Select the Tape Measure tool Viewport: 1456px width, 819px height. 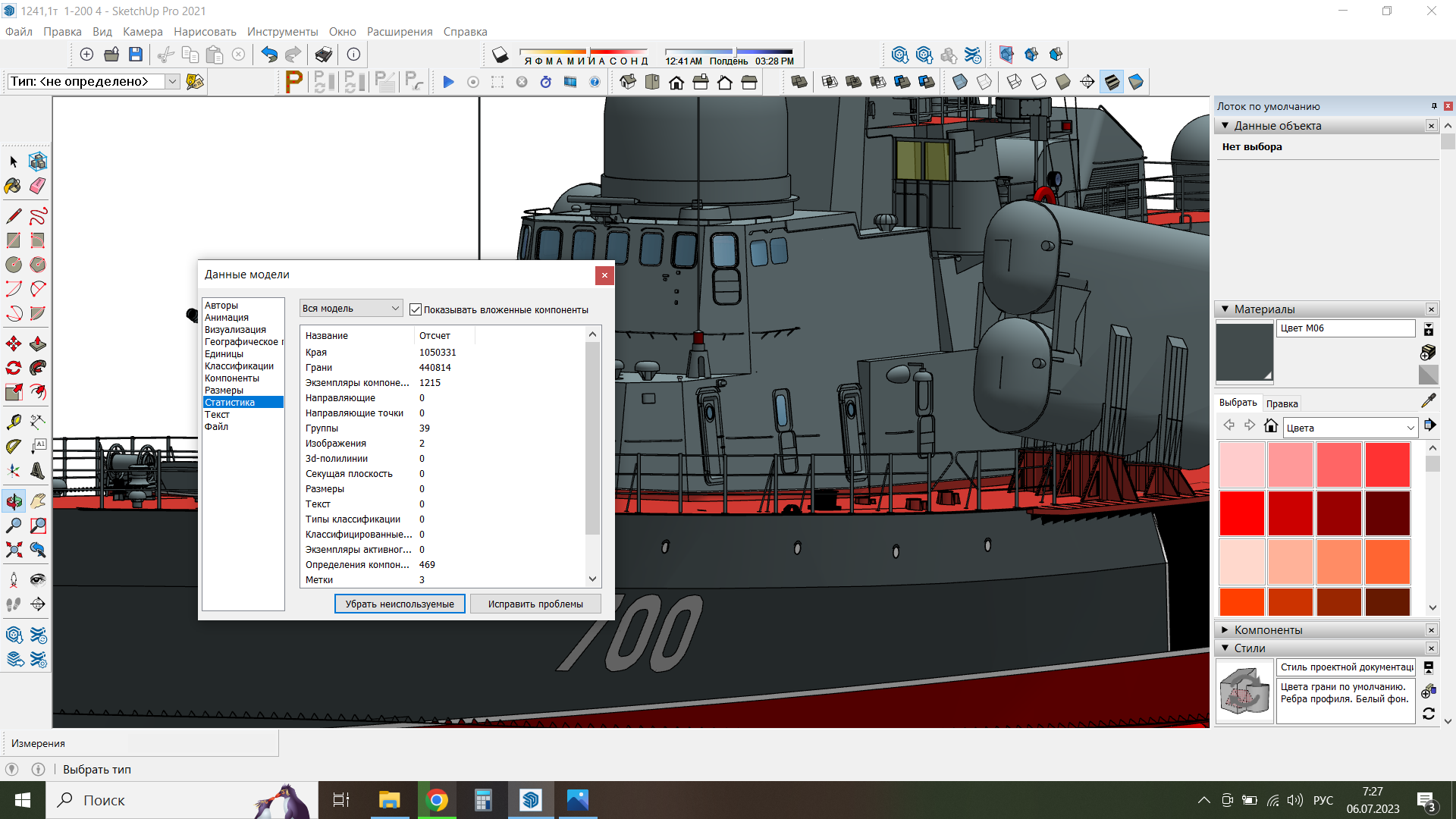(14, 422)
